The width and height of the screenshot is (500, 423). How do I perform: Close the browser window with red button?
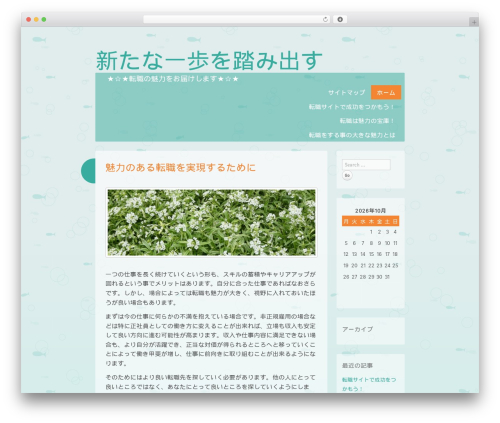pos(29,20)
